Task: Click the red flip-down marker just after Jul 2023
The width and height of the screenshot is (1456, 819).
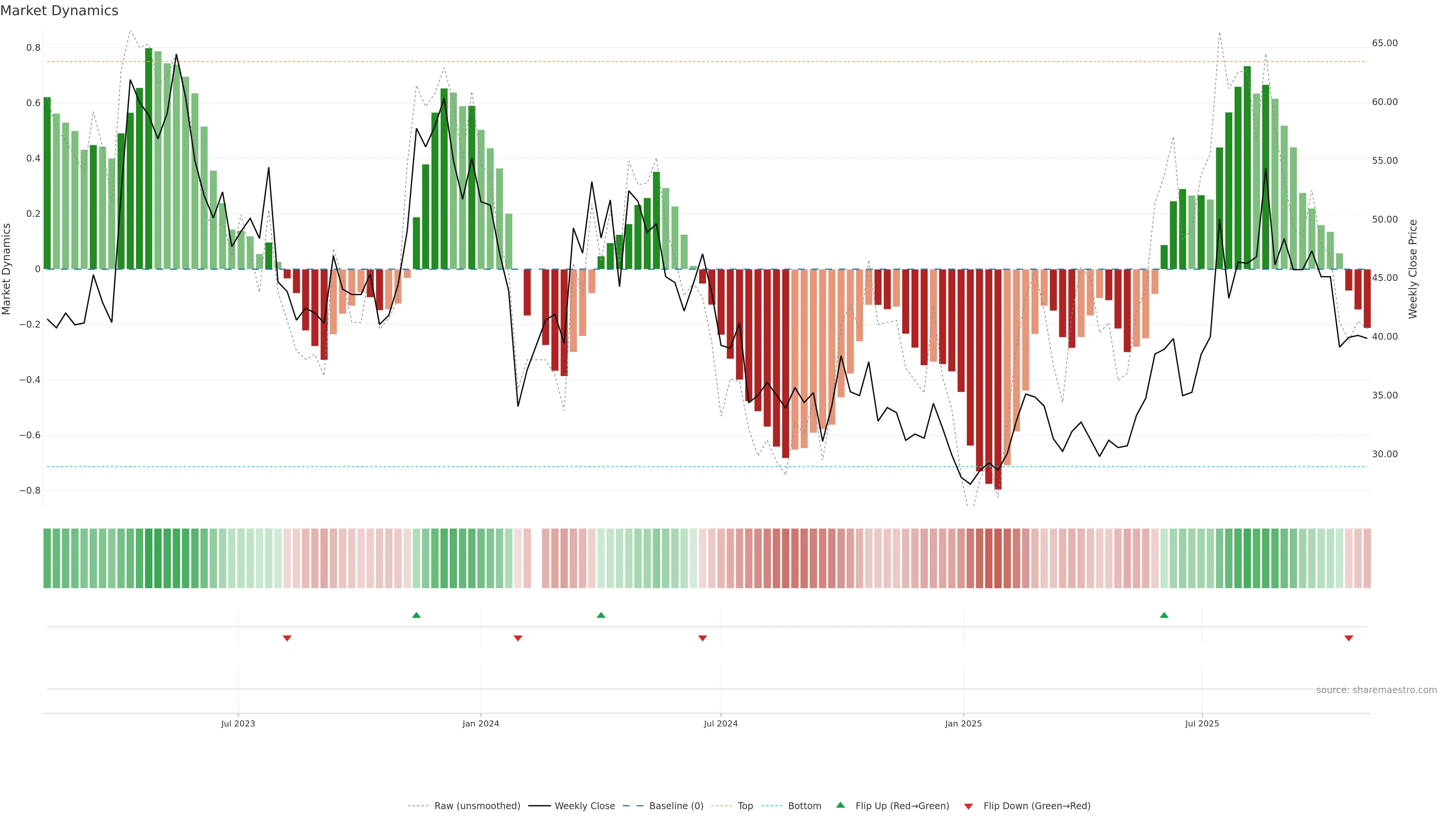Action: (x=287, y=638)
